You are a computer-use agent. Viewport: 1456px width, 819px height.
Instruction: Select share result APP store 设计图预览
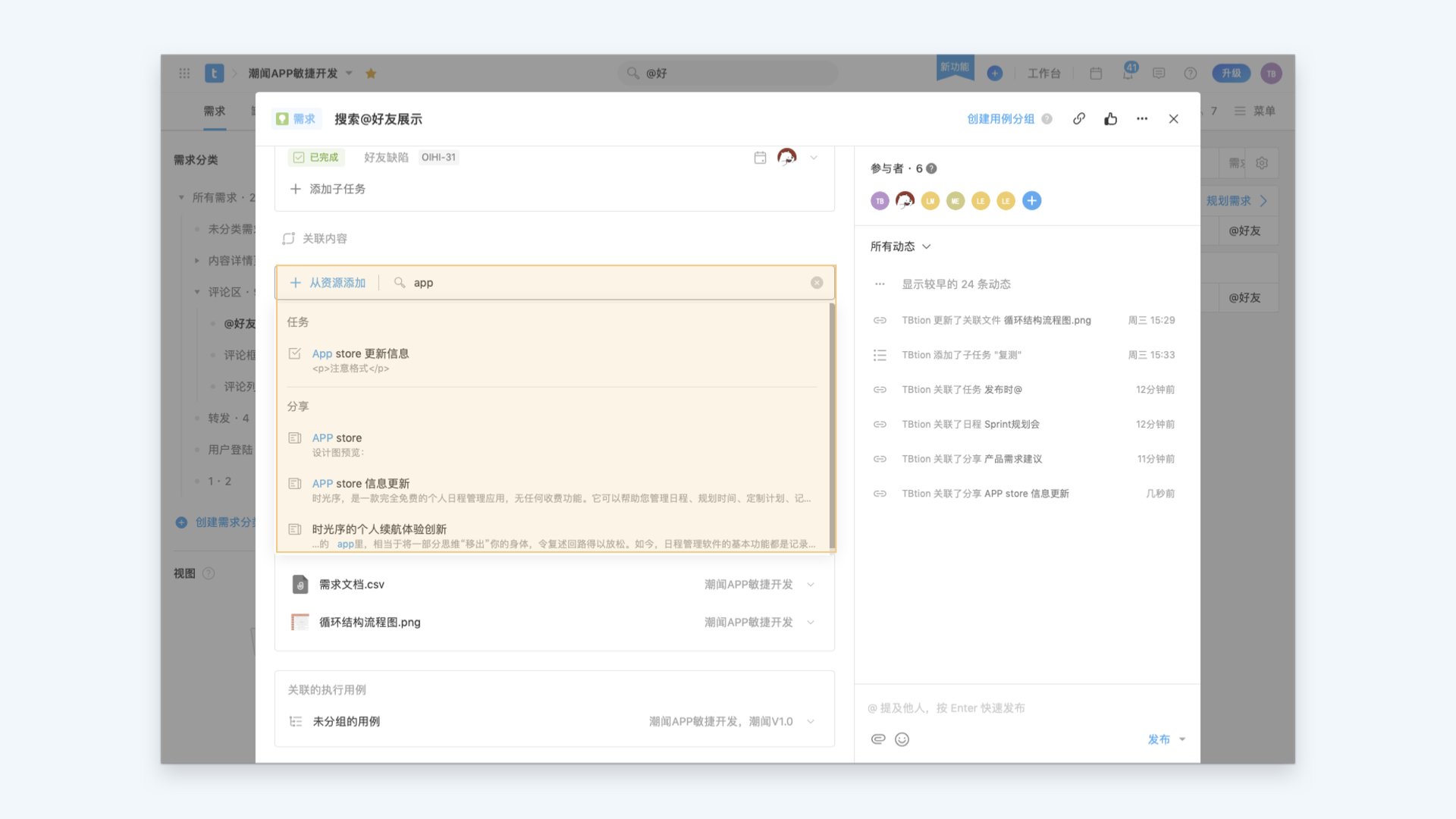click(x=553, y=445)
